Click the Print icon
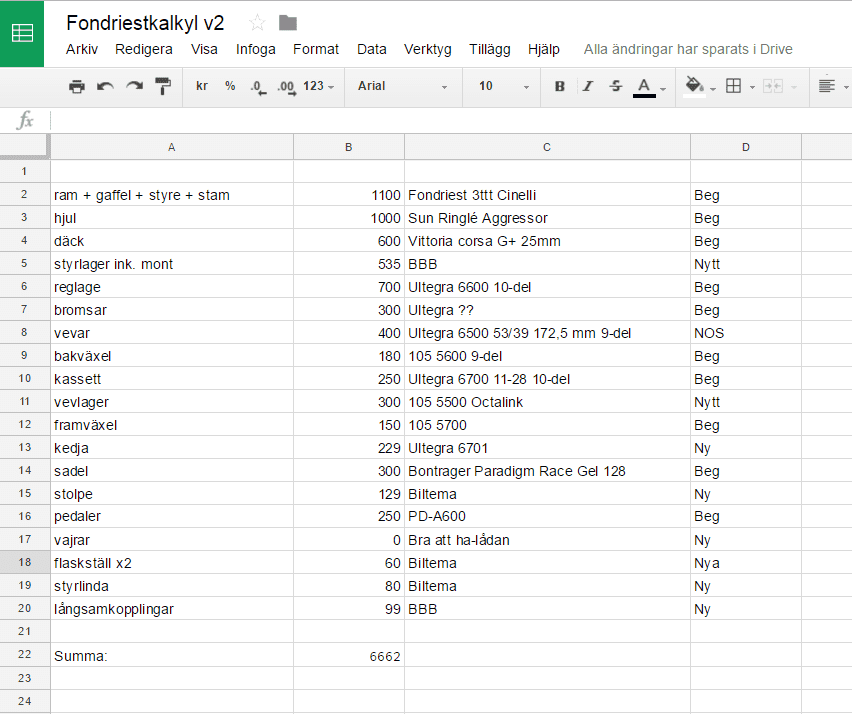This screenshot has width=852, height=714. pyautogui.click(x=77, y=86)
